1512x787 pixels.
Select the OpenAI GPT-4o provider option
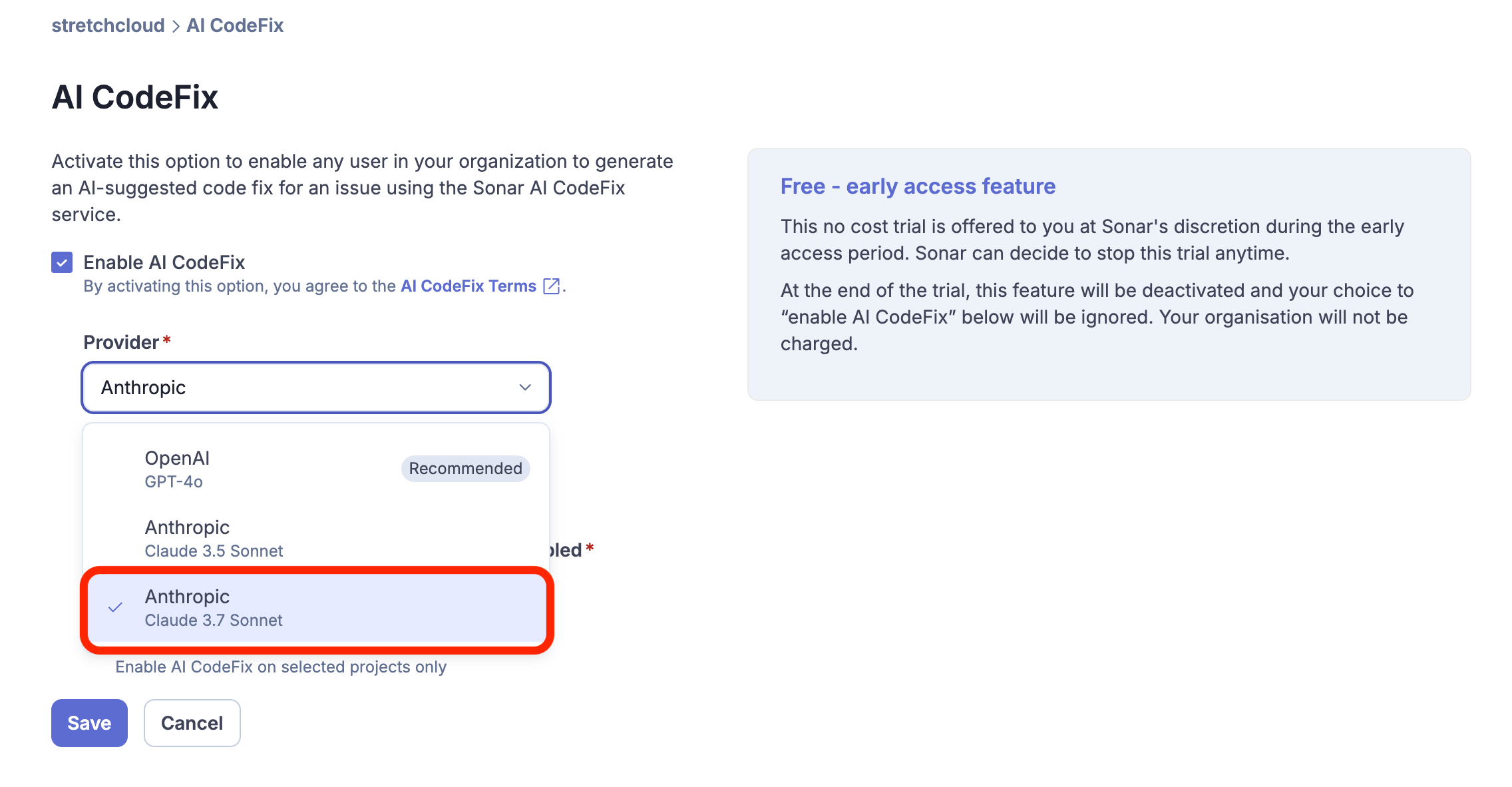(x=266, y=469)
